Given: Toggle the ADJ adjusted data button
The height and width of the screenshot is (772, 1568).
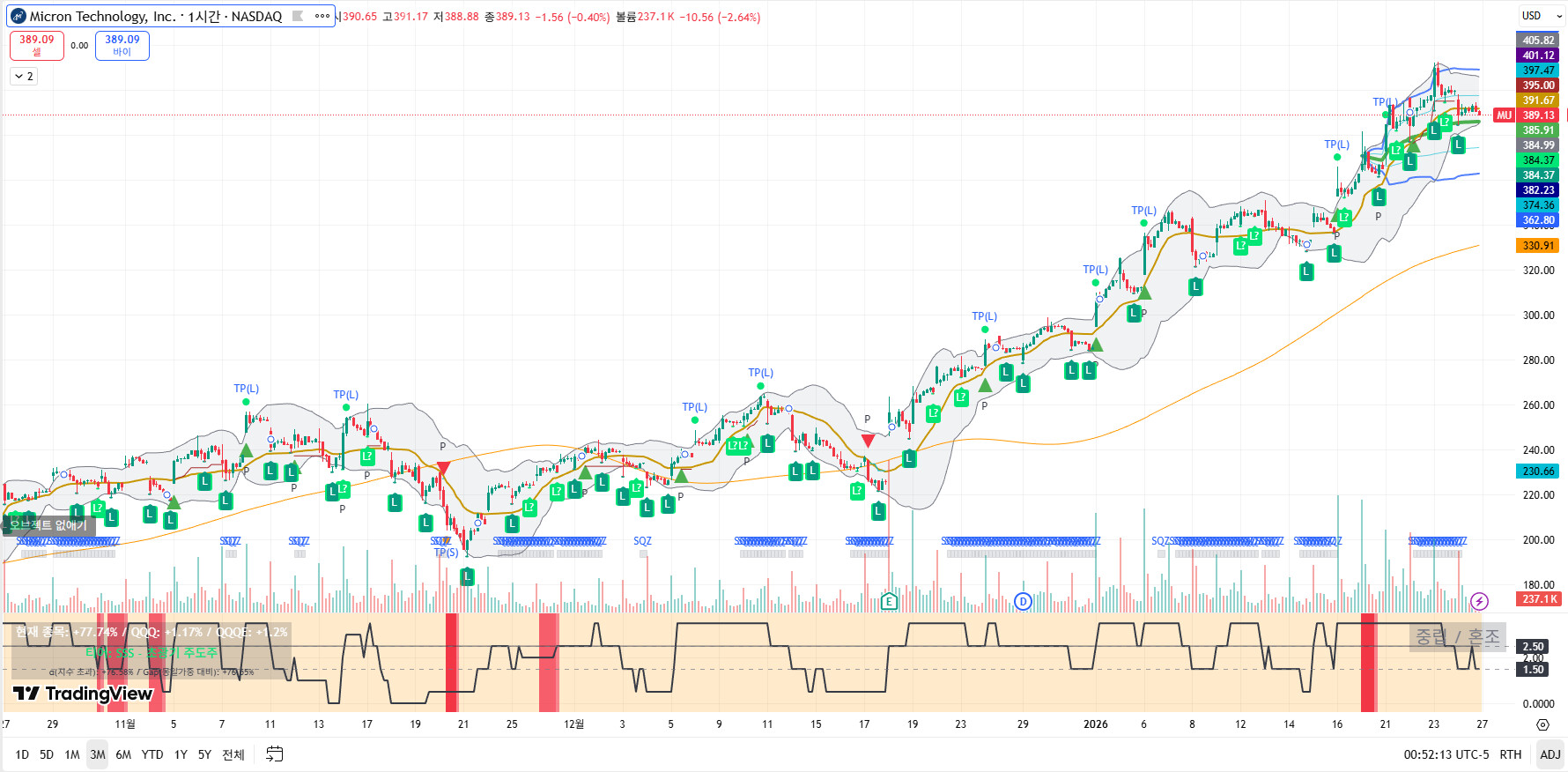Looking at the screenshot, I should click(x=1550, y=754).
